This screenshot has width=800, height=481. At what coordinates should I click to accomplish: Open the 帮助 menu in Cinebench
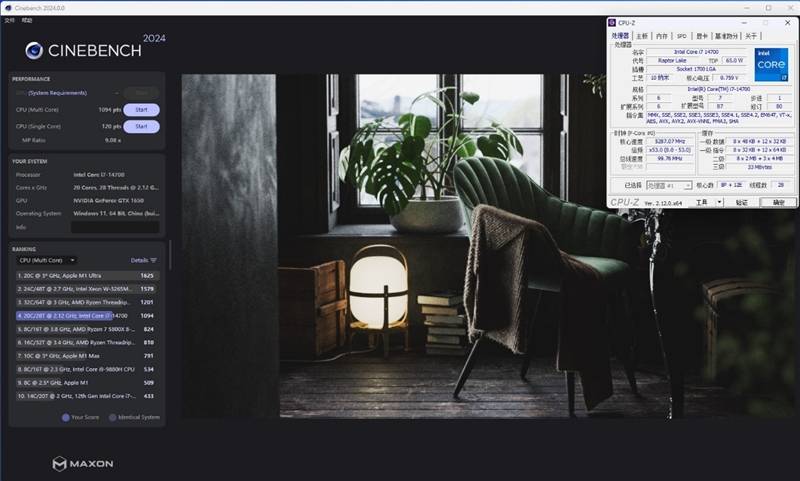click(27, 20)
